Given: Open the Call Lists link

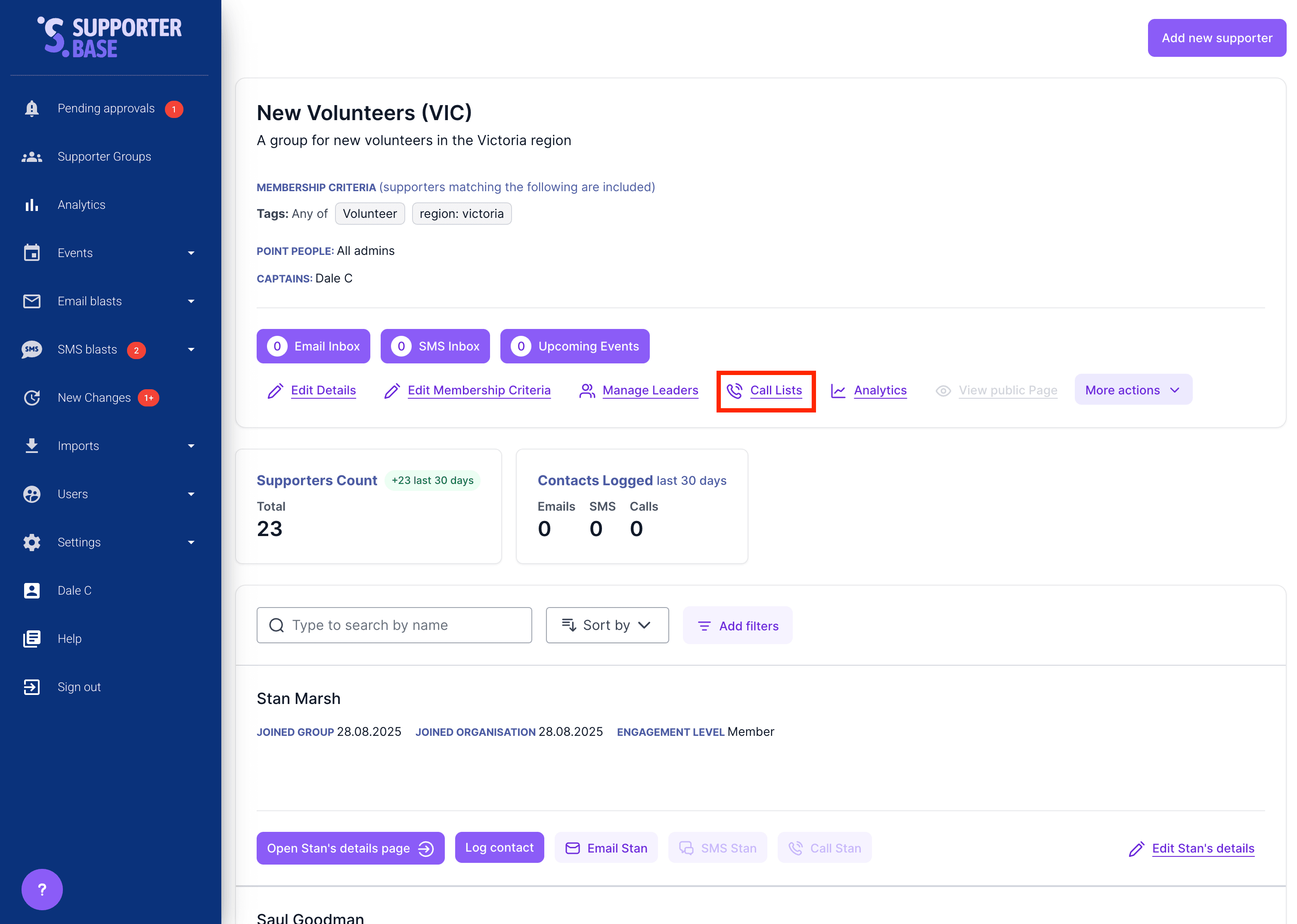Looking at the screenshot, I should pos(776,390).
